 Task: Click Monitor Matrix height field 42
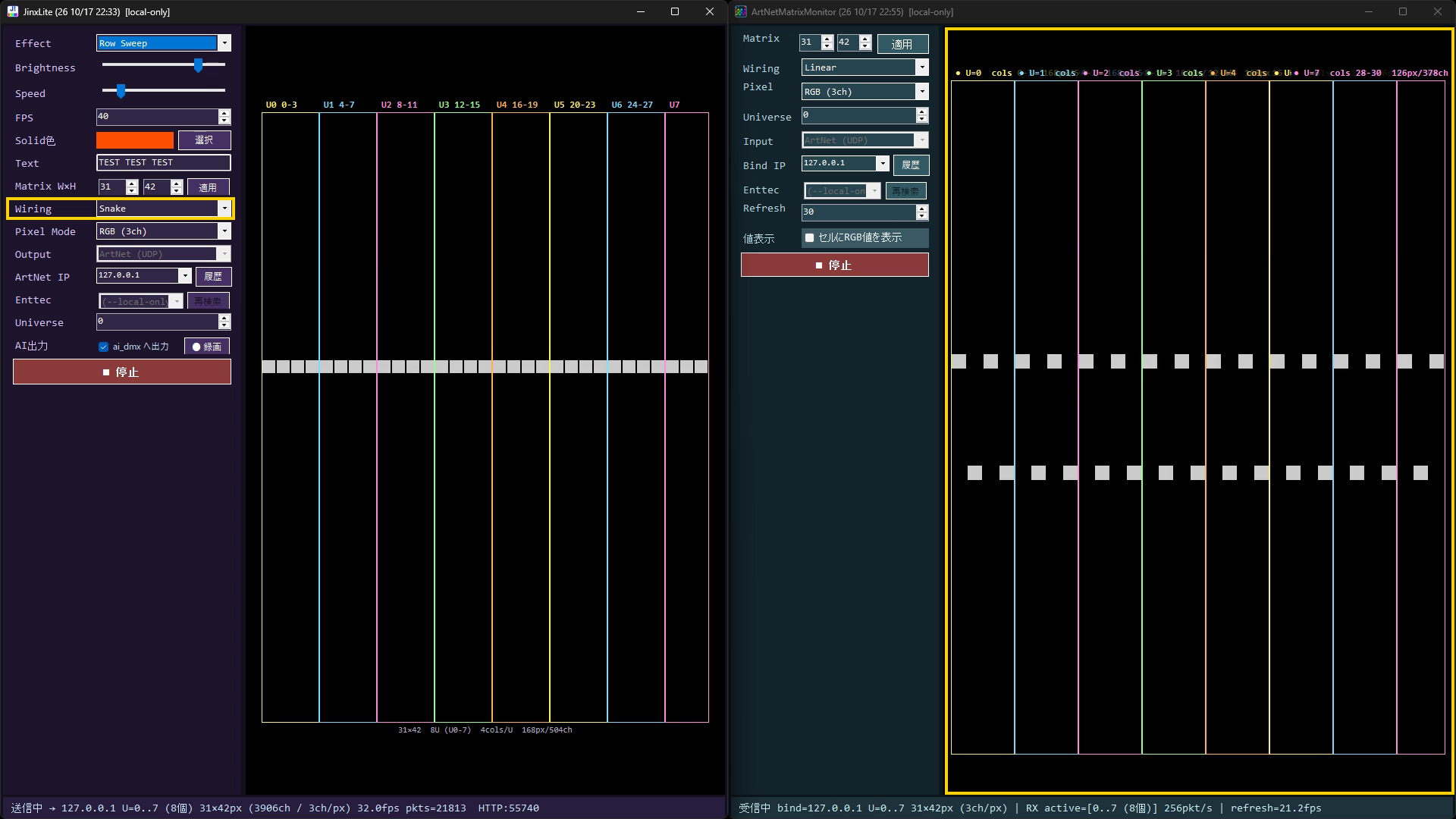tap(848, 42)
